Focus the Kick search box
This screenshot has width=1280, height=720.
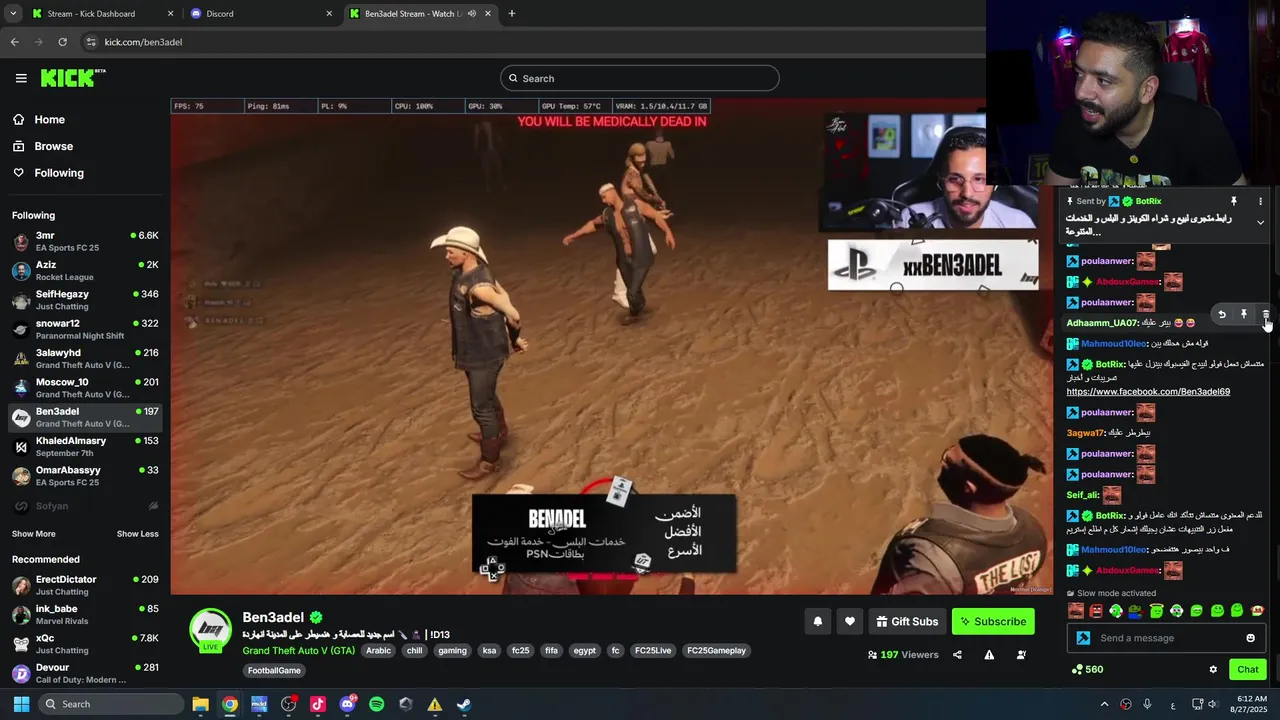[x=640, y=78]
